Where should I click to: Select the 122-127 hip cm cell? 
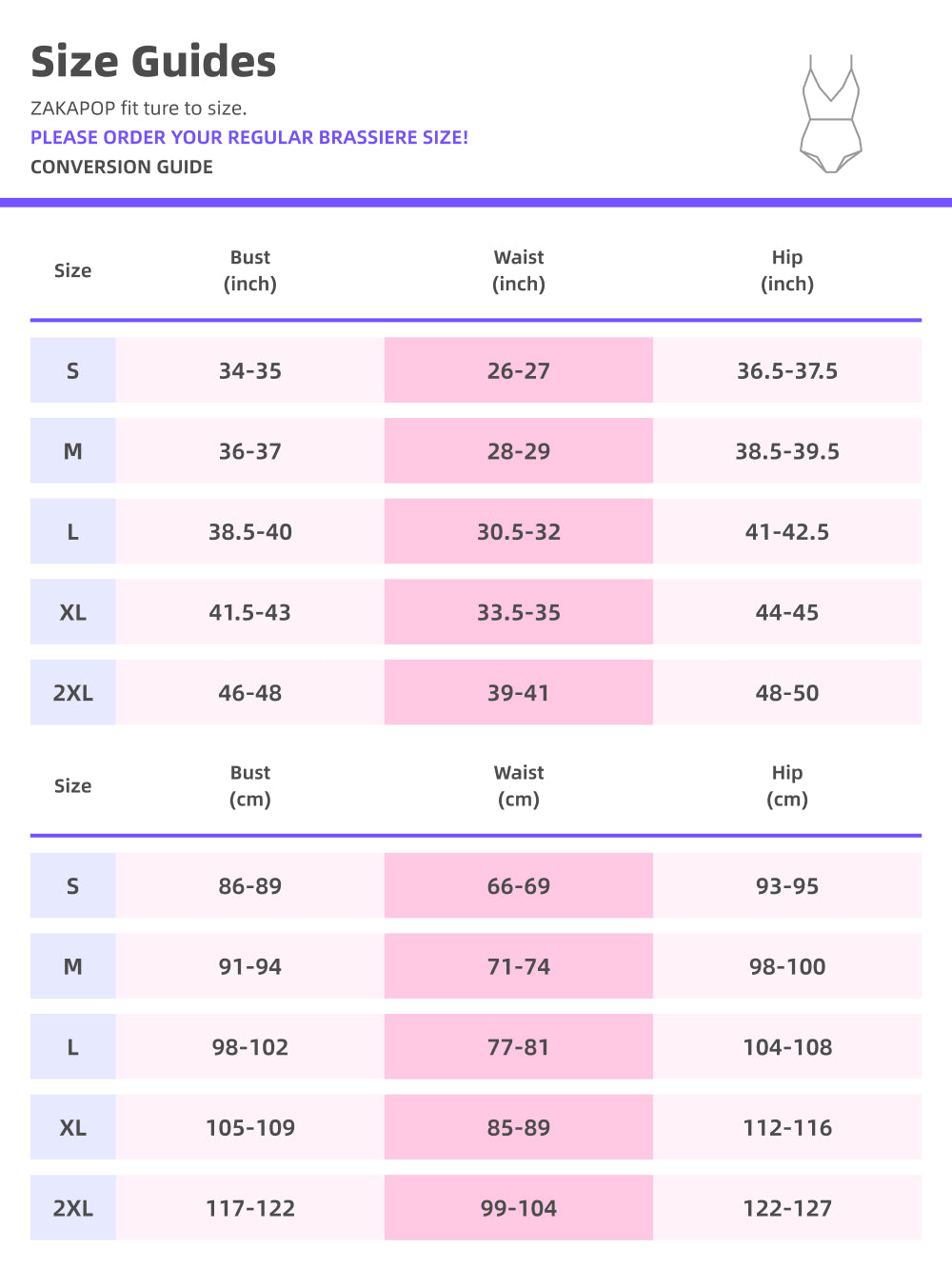787,1208
